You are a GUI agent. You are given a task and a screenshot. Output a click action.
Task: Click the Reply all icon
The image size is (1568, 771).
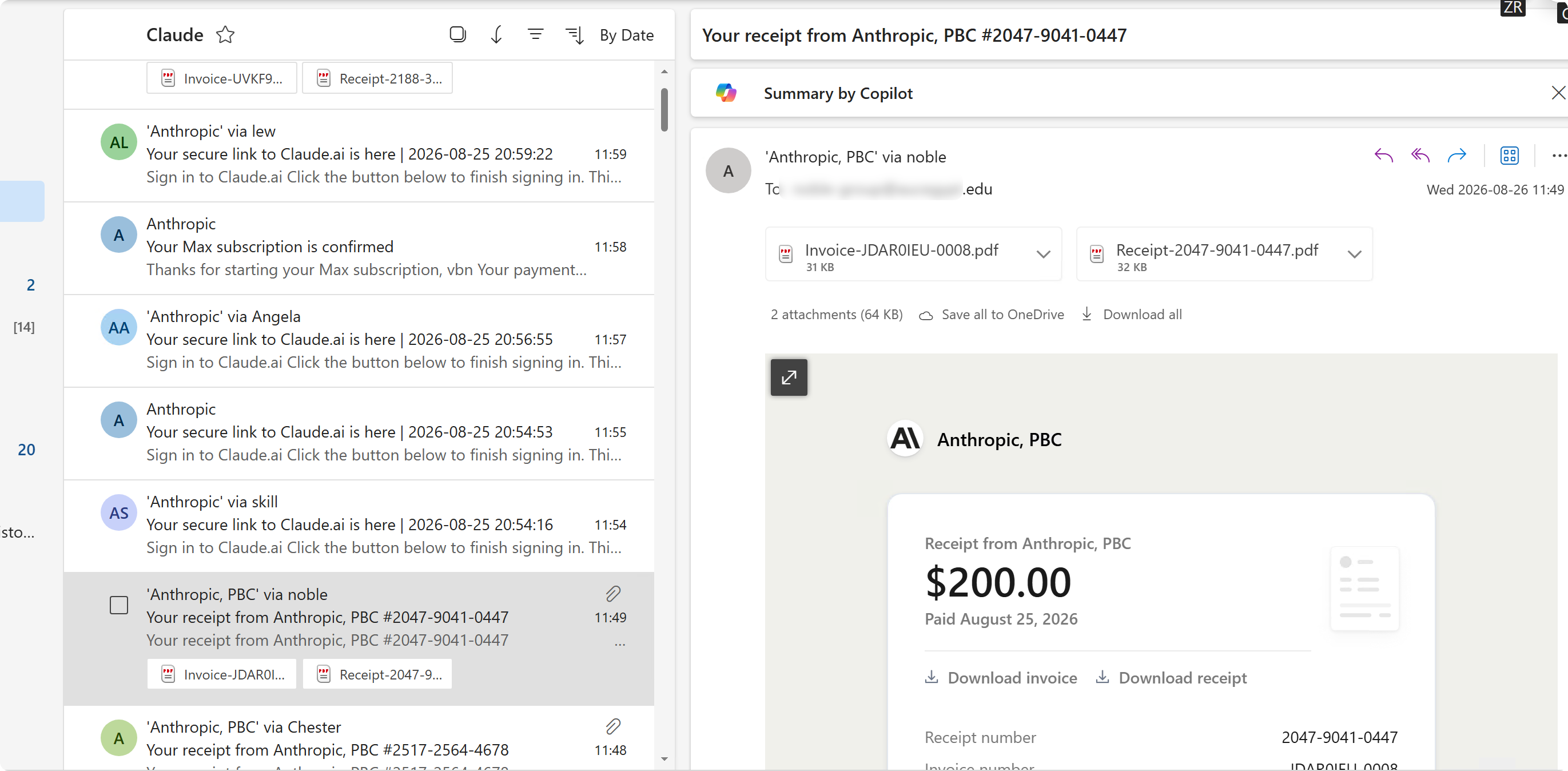coord(1419,156)
